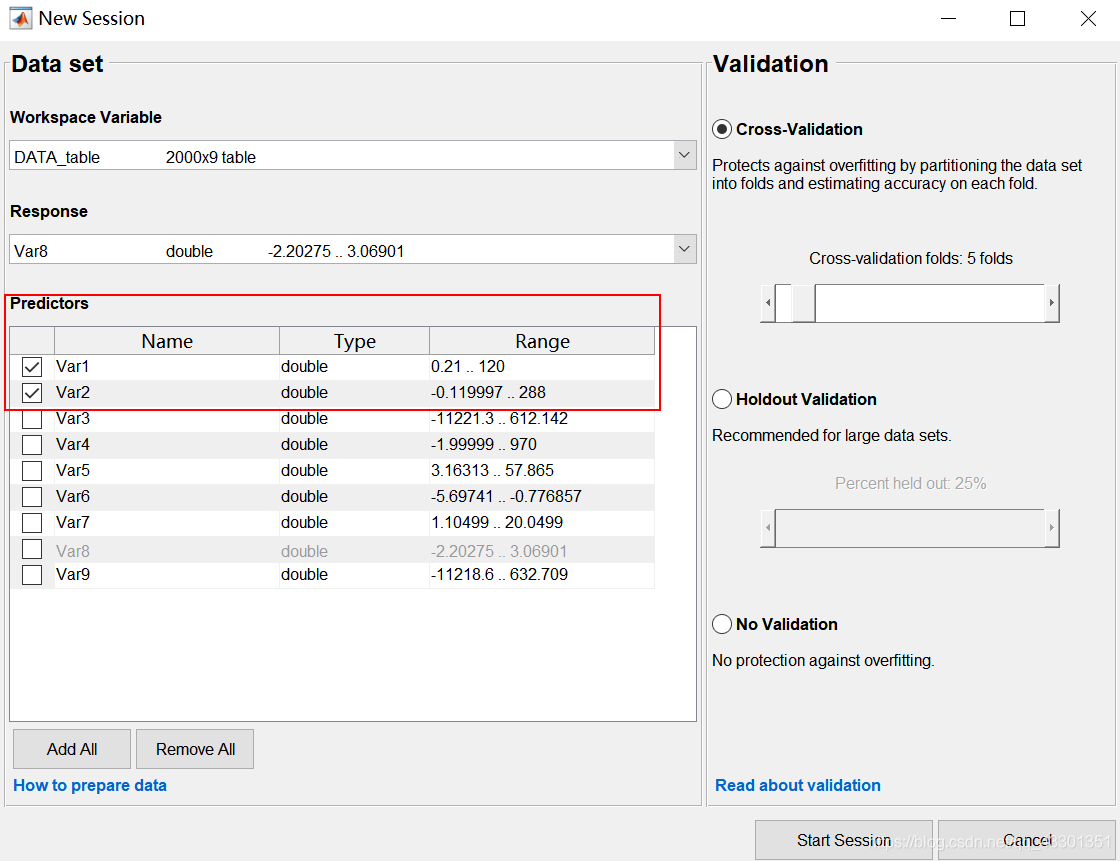Open the How to prepare data link
The image size is (1120, 861).
90,786
